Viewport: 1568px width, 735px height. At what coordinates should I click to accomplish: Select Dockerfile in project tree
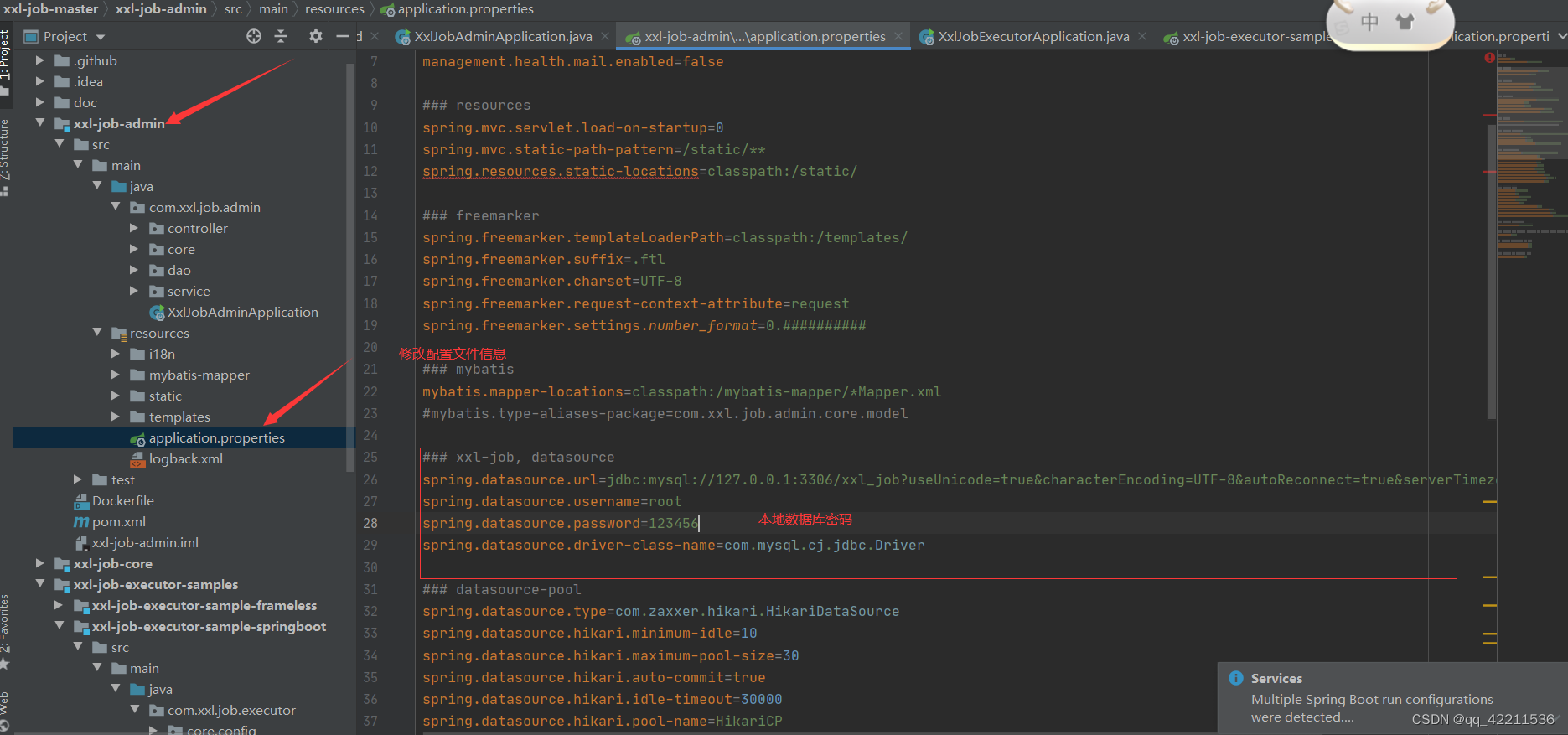[114, 501]
